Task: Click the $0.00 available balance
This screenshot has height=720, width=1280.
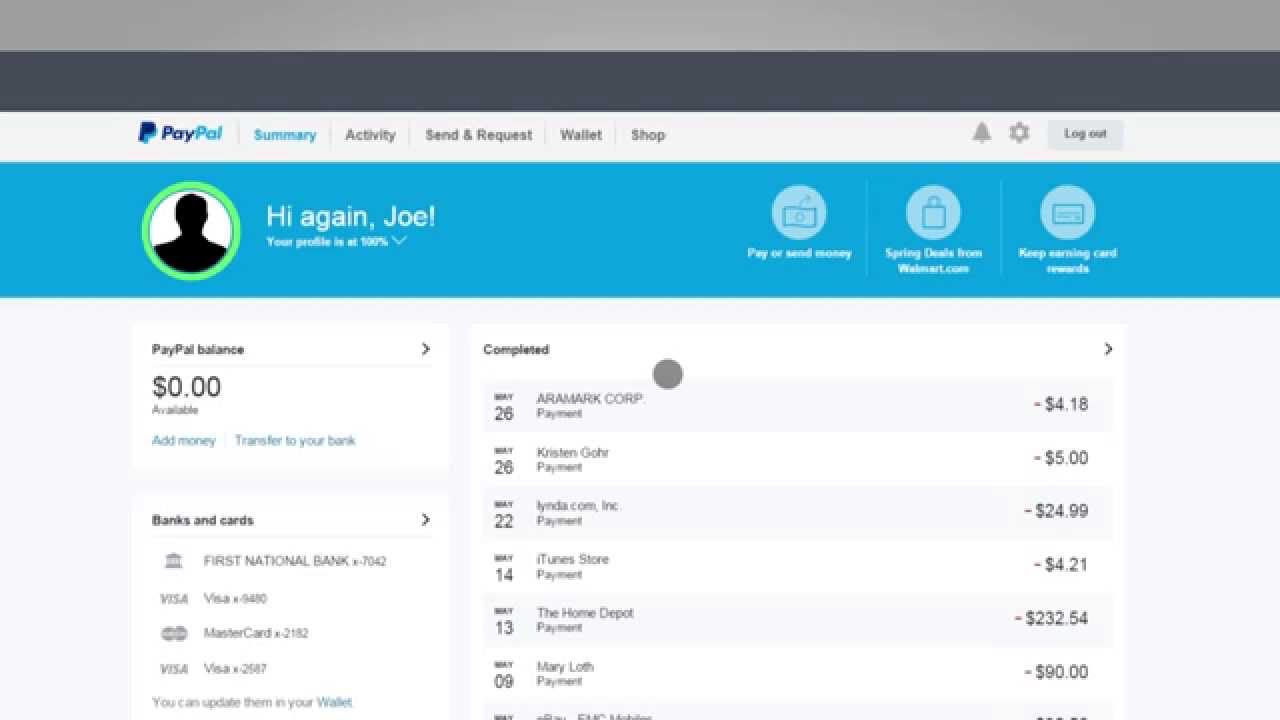Action: 187,387
